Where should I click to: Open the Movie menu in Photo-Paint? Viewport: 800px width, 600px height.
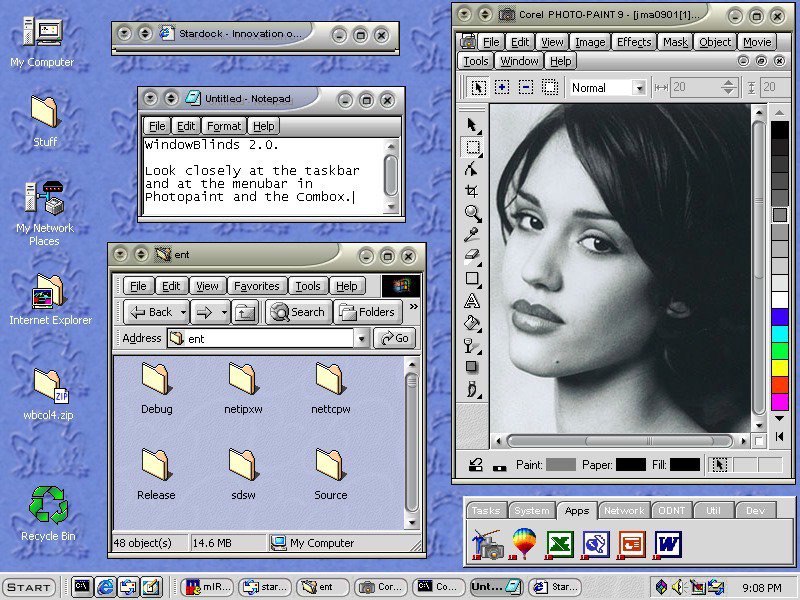tap(757, 42)
